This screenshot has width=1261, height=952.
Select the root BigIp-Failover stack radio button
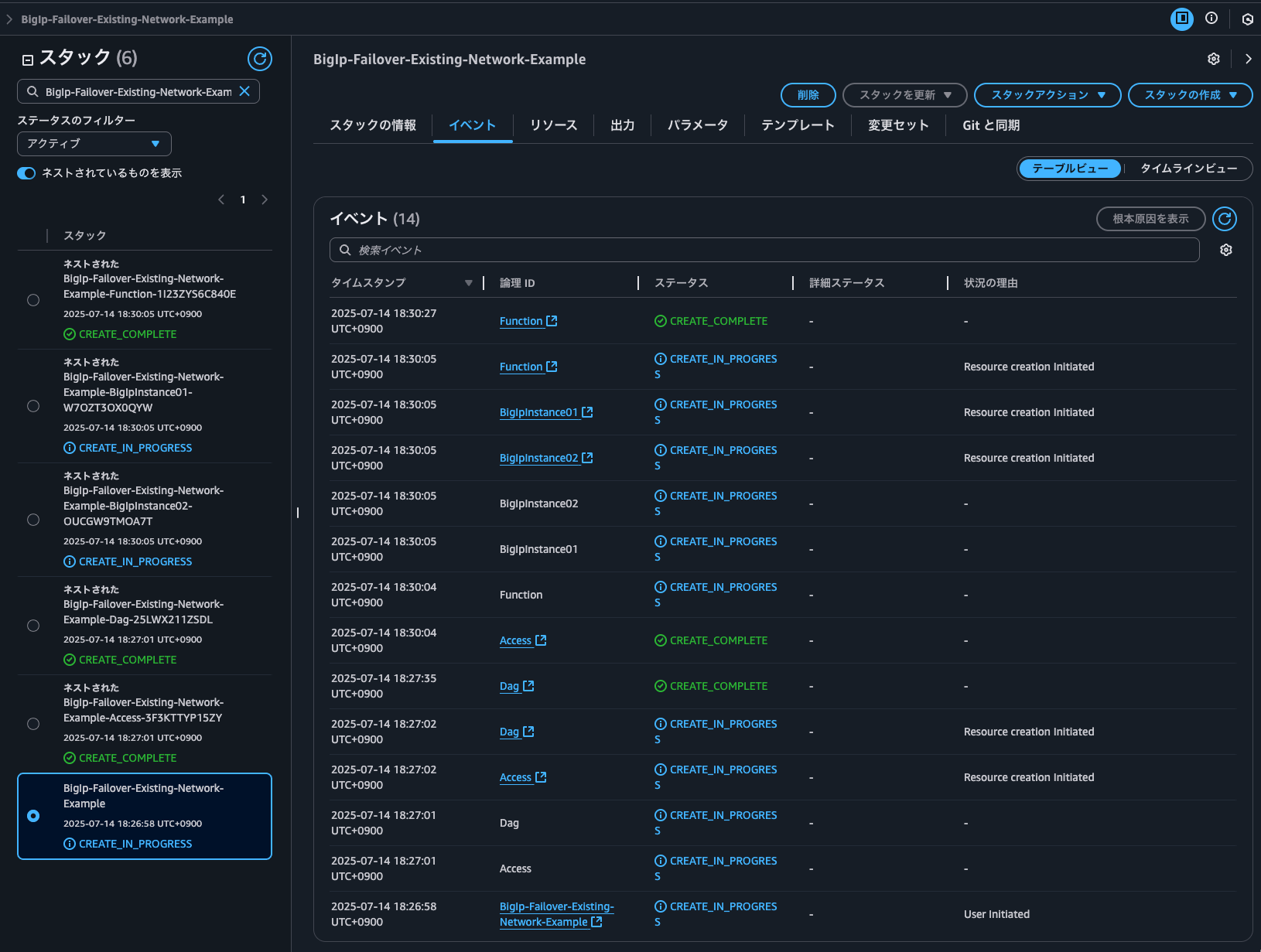pyautogui.click(x=33, y=816)
